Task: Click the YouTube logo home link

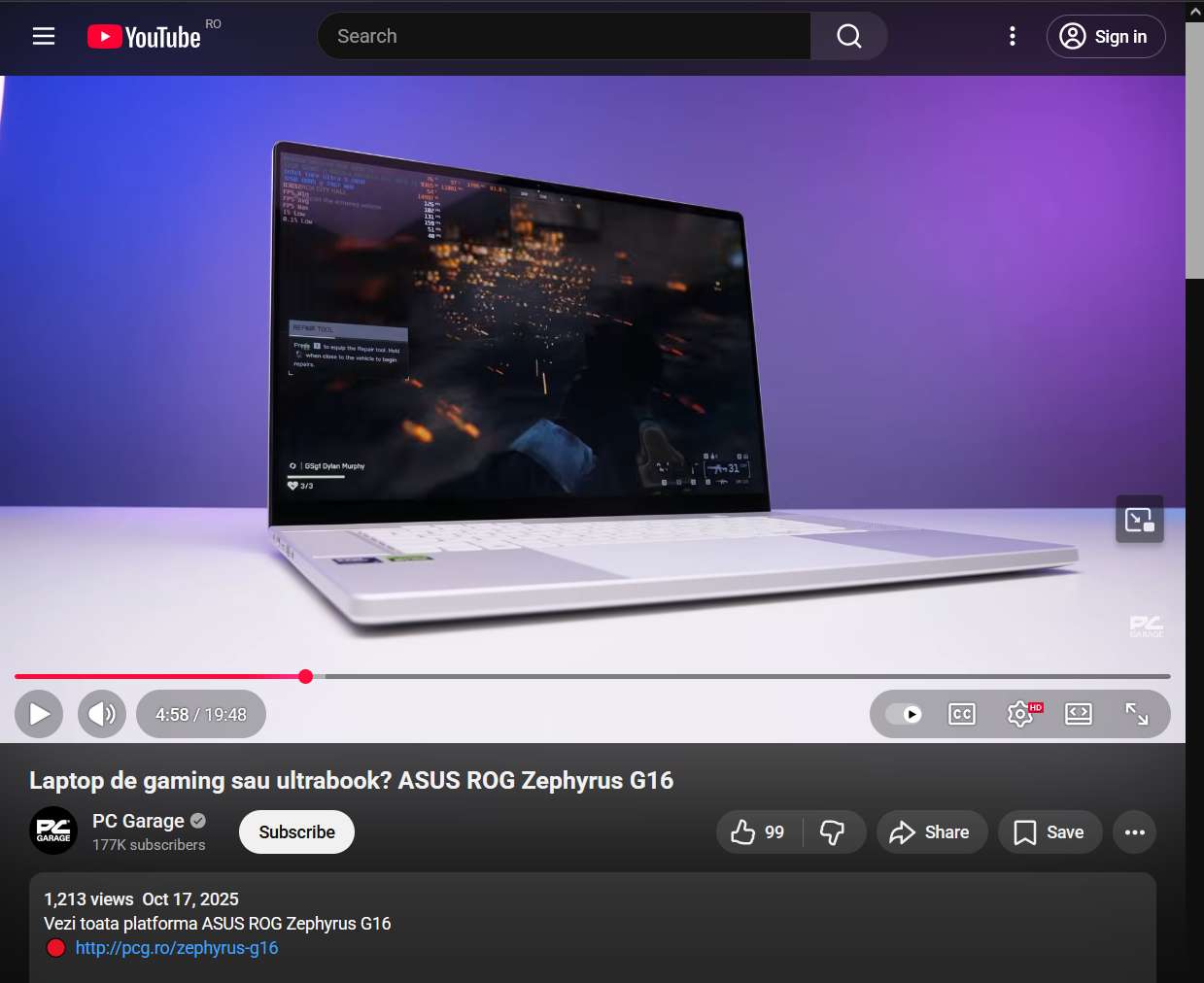Action: point(144,37)
